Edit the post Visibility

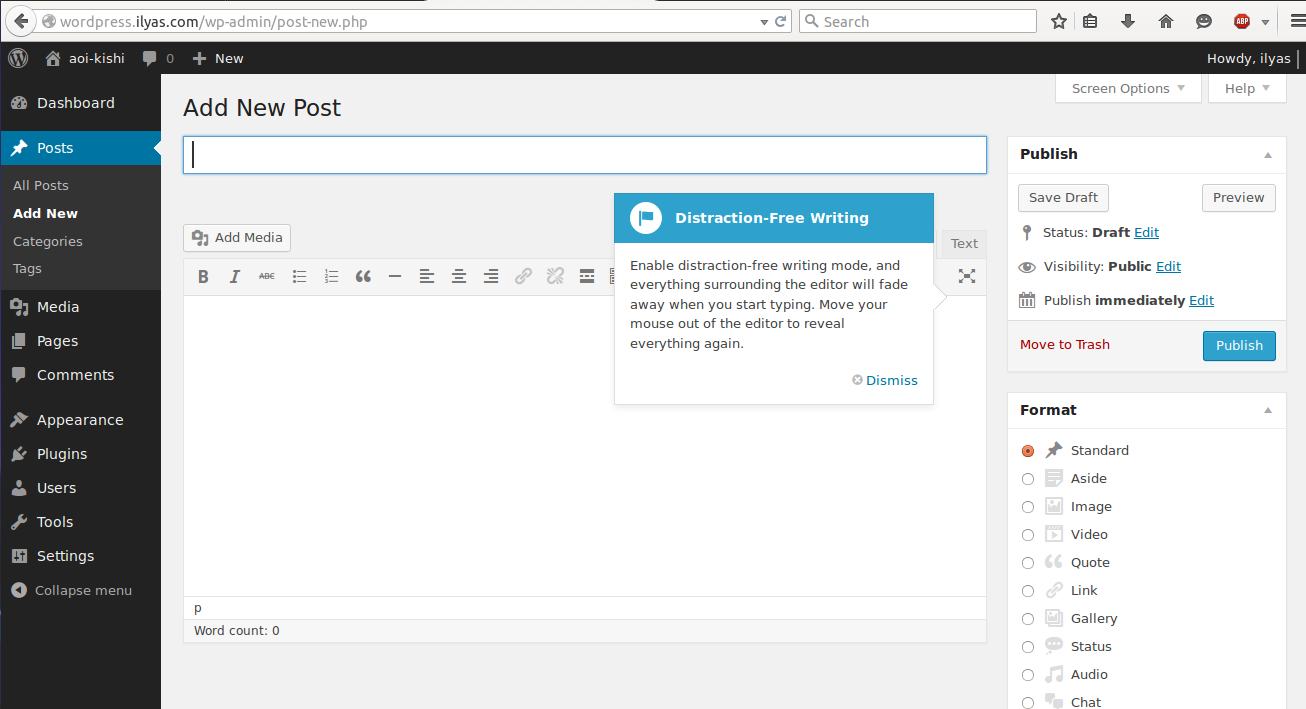point(1168,266)
